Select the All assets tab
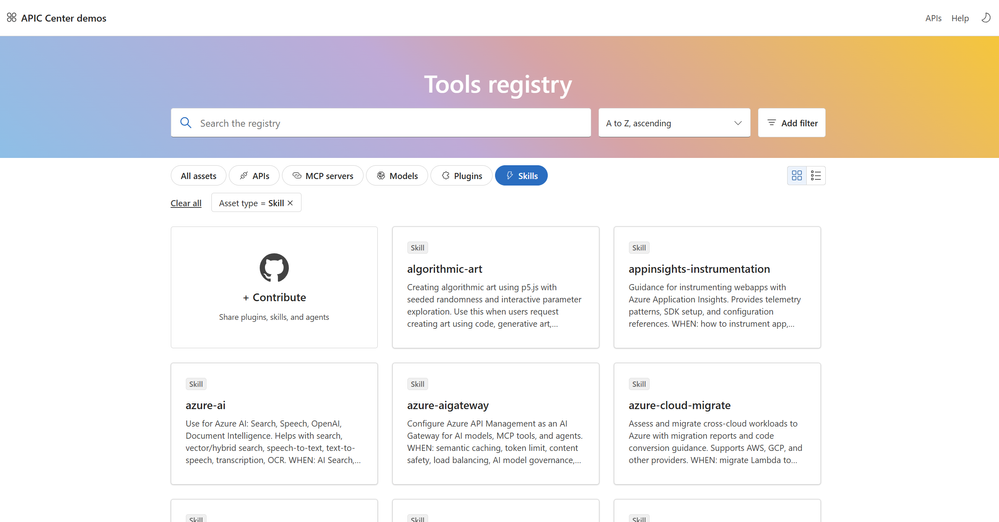 coord(198,176)
